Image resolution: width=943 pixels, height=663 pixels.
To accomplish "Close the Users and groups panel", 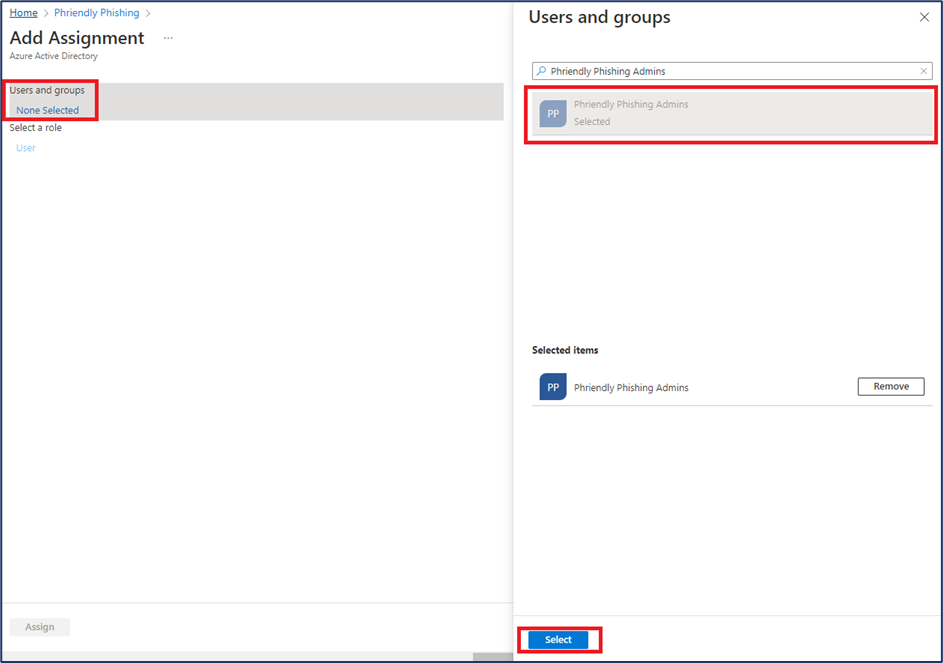I will click(924, 17).
